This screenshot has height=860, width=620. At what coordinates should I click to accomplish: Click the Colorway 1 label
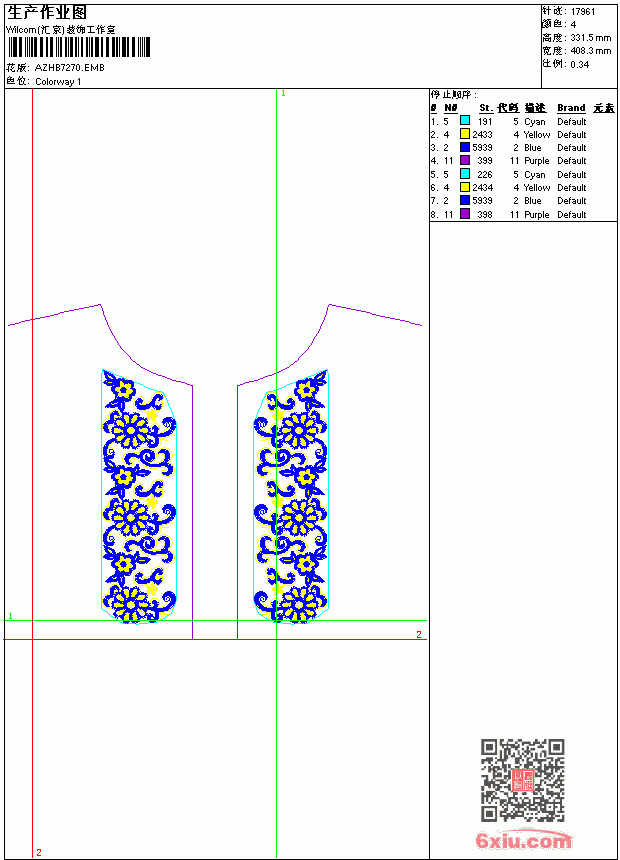click(x=58, y=82)
